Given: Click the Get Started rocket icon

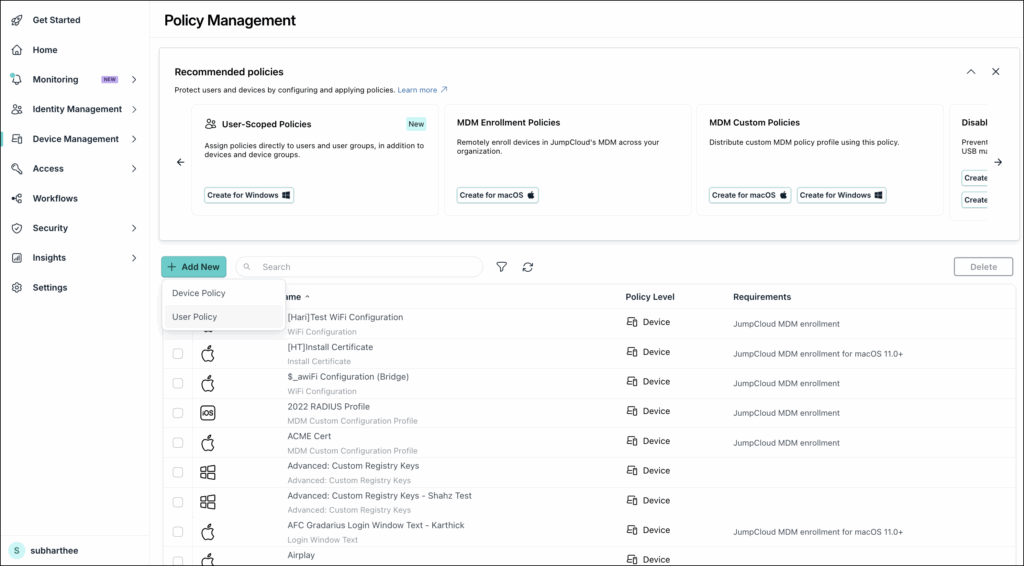Looking at the screenshot, I should pos(17,20).
